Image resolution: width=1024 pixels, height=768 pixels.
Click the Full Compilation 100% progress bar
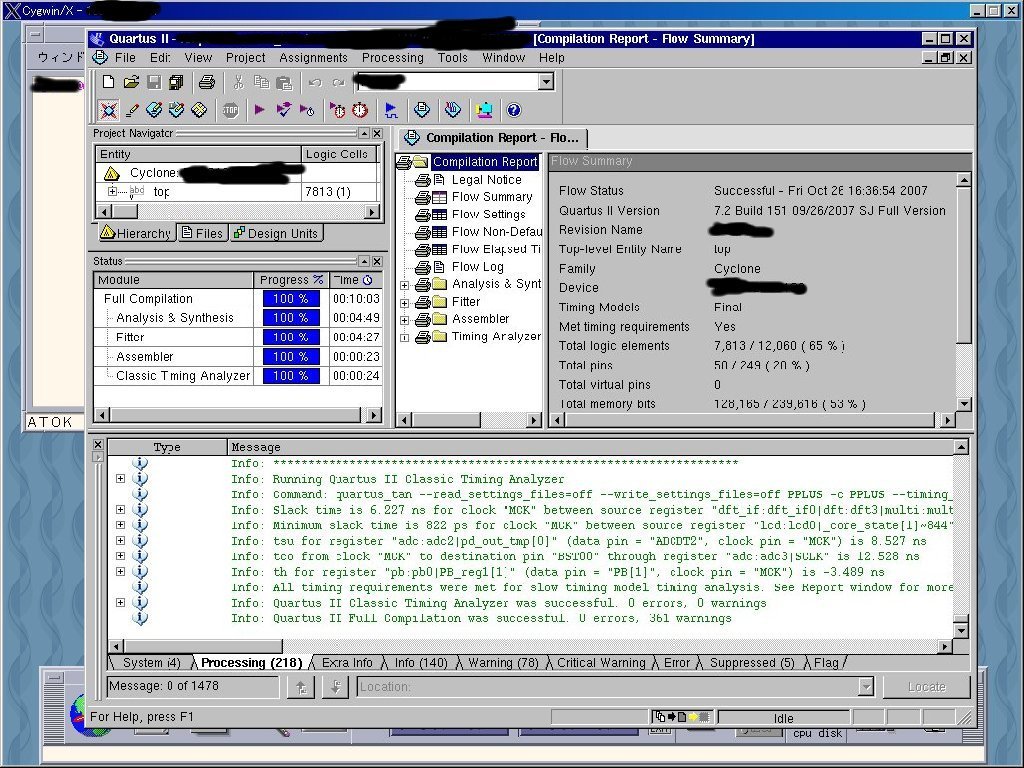pyautogui.click(x=291, y=298)
